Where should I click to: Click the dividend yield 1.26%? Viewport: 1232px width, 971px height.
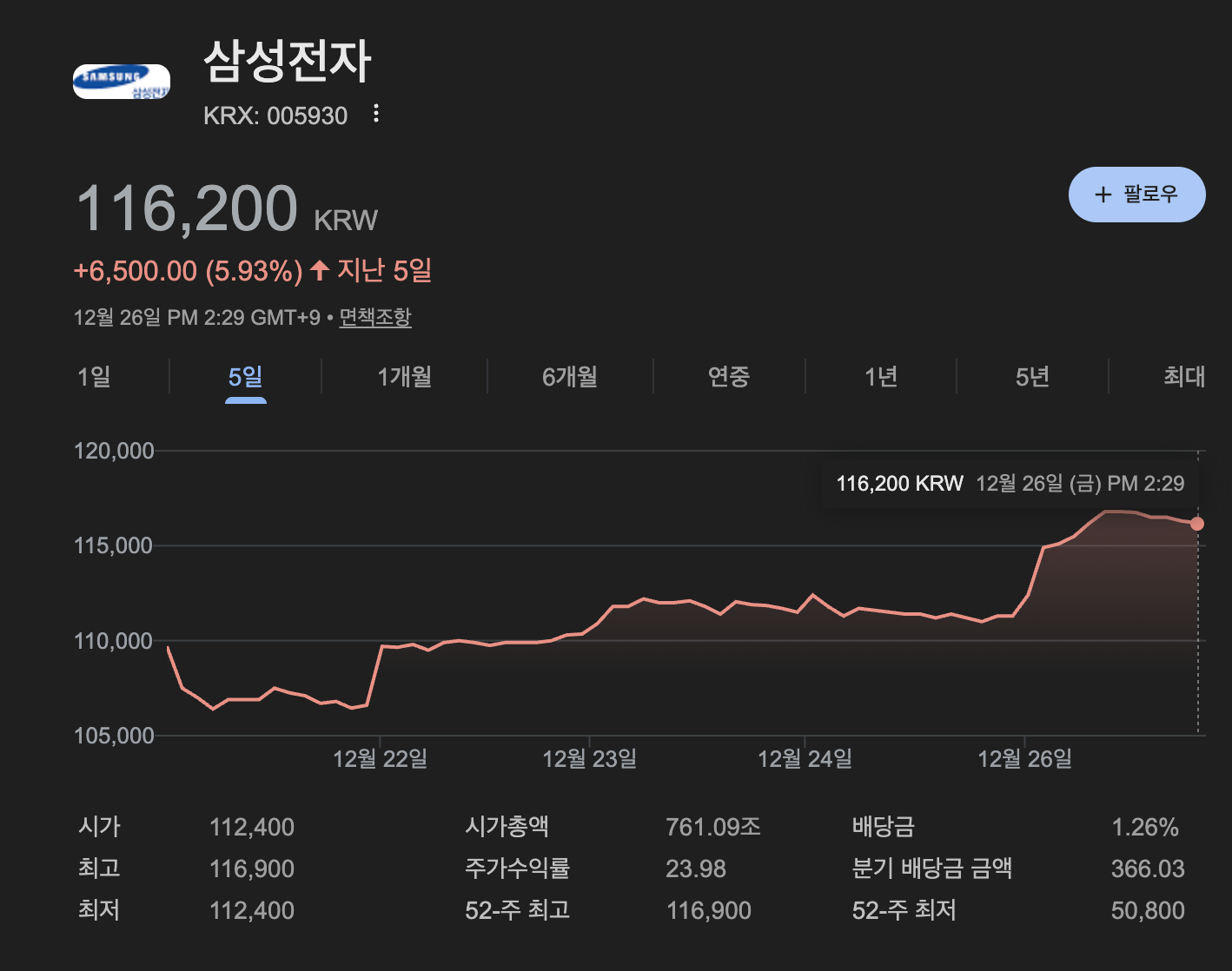pyautogui.click(x=1145, y=827)
